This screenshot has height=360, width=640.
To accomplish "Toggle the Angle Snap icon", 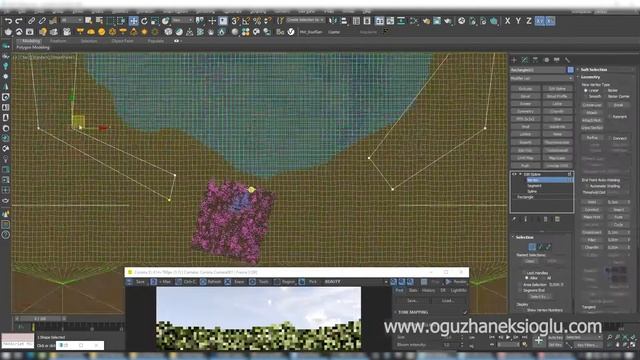I will pyautogui.click(x=246, y=20).
